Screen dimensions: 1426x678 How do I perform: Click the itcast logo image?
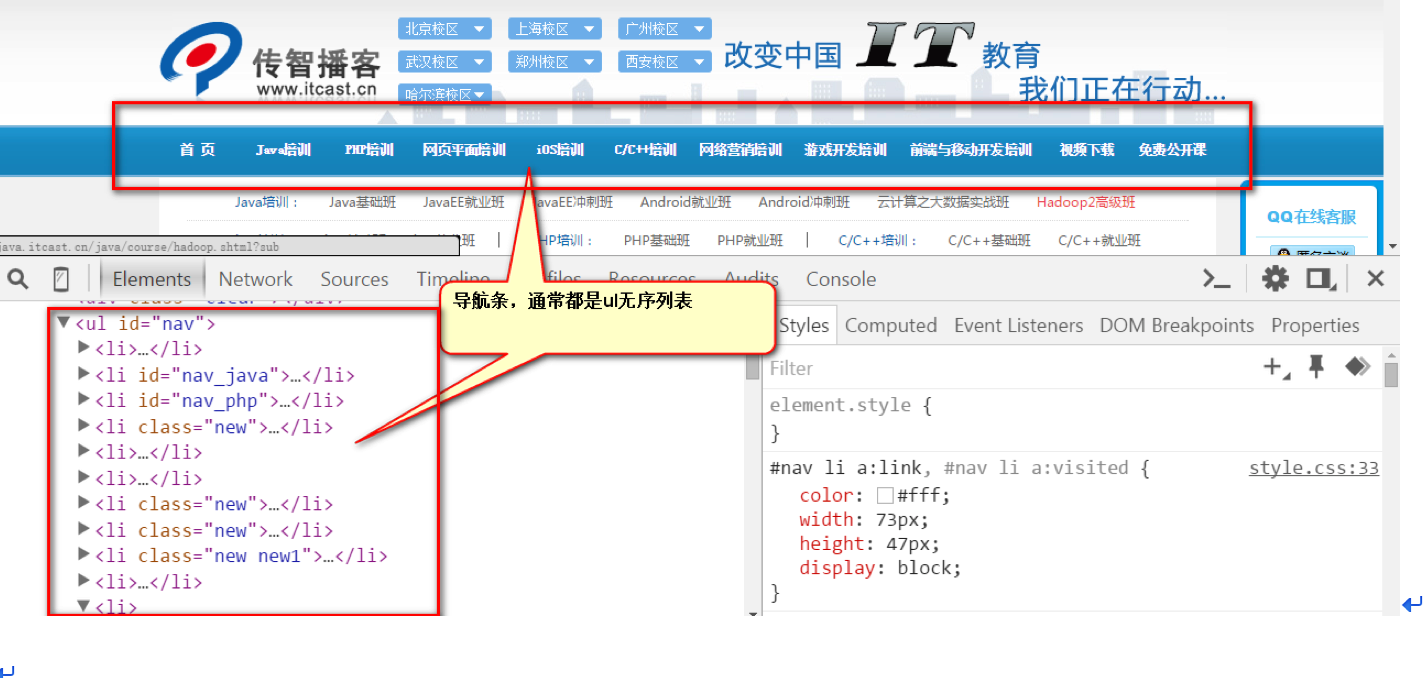(270, 60)
